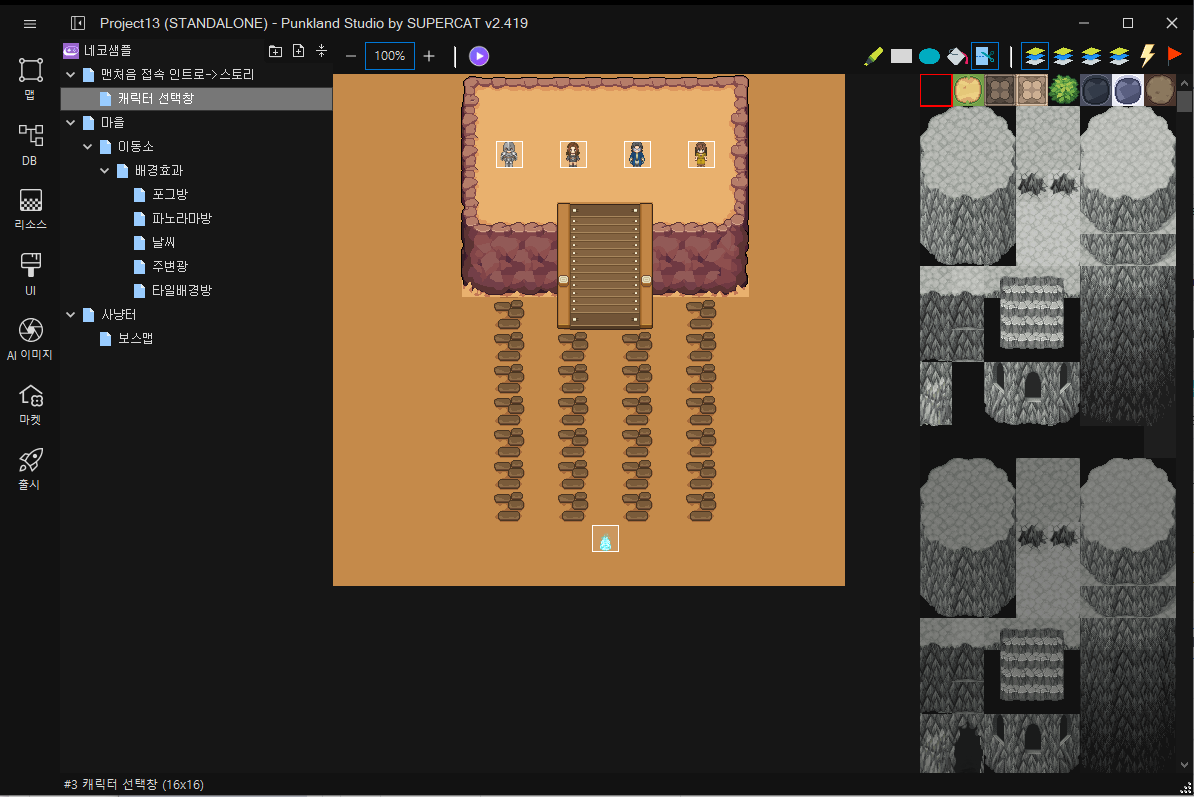Select the rectangle fill tool
The image size is (1194, 797).
901,56
